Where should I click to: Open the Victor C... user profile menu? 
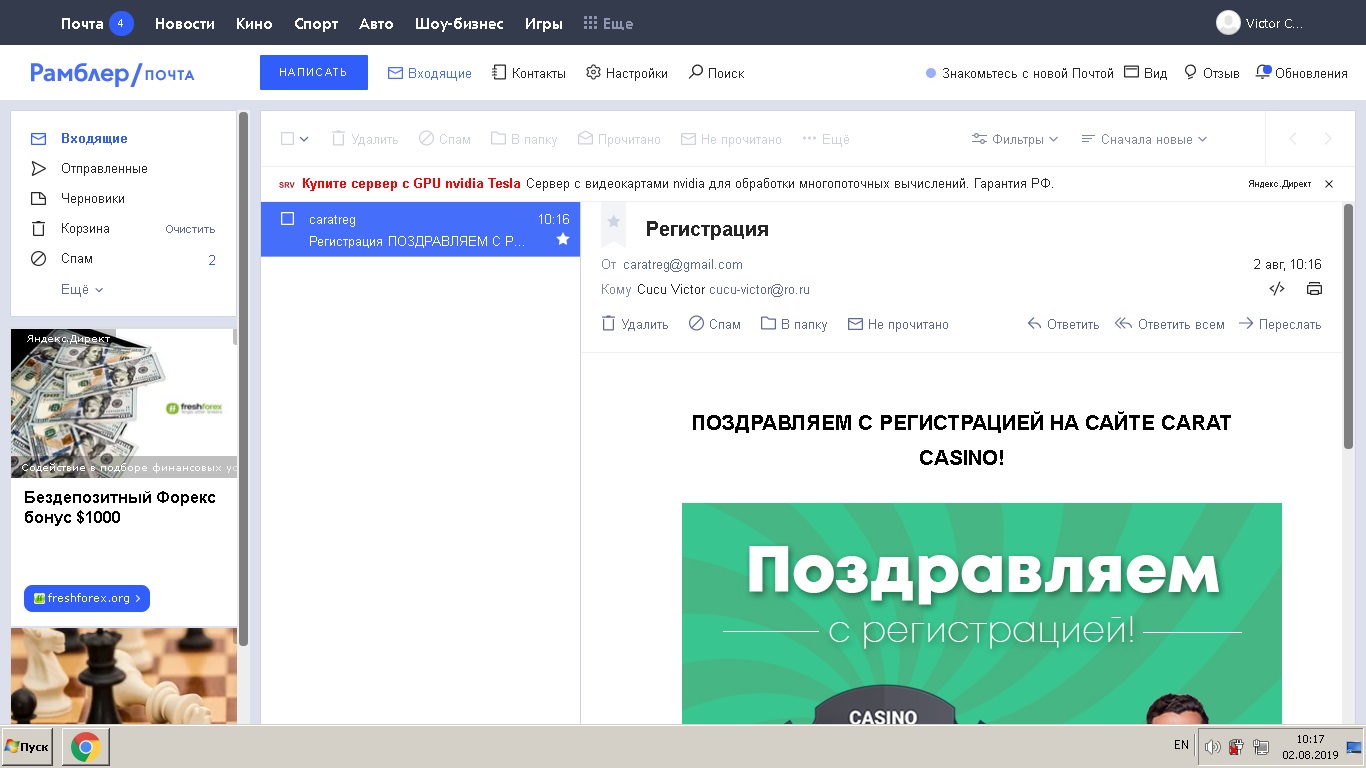pos(1260,23)
